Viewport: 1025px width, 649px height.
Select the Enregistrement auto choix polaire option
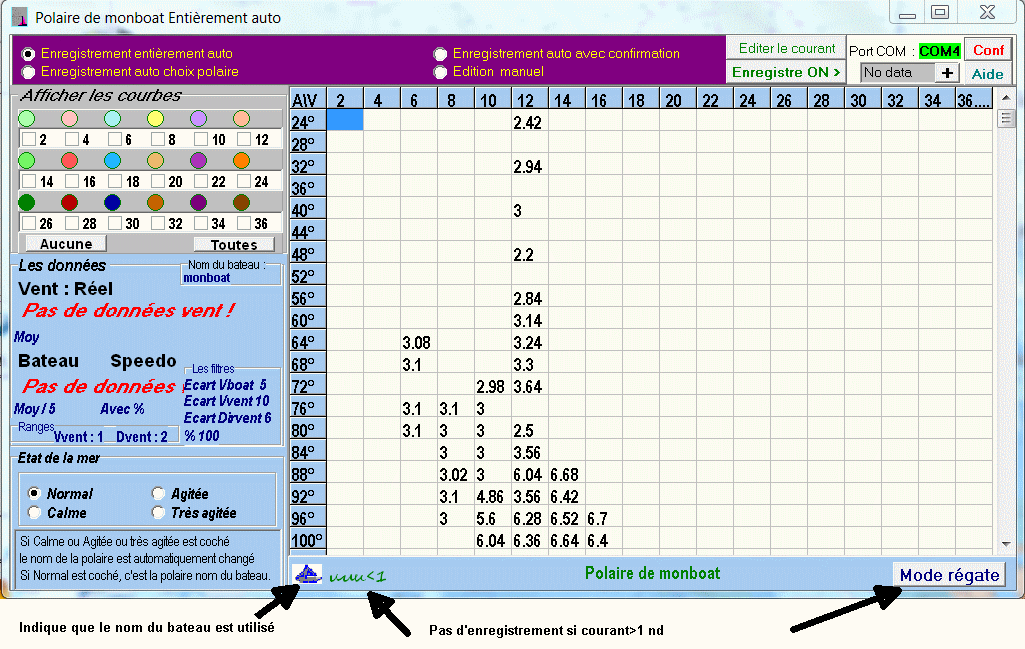pyautogui.click(x=28, y=72)
